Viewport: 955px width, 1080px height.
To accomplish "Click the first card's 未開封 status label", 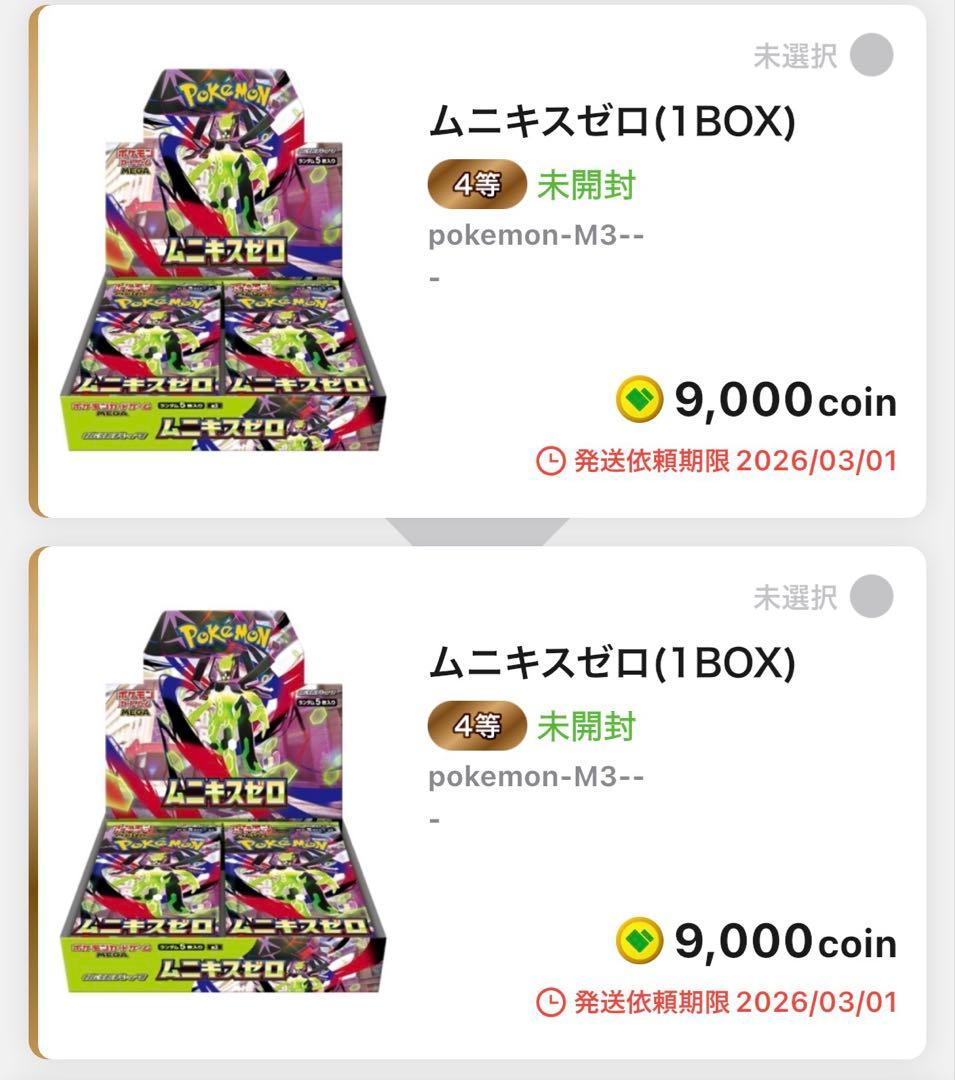I will click(586, 185).
